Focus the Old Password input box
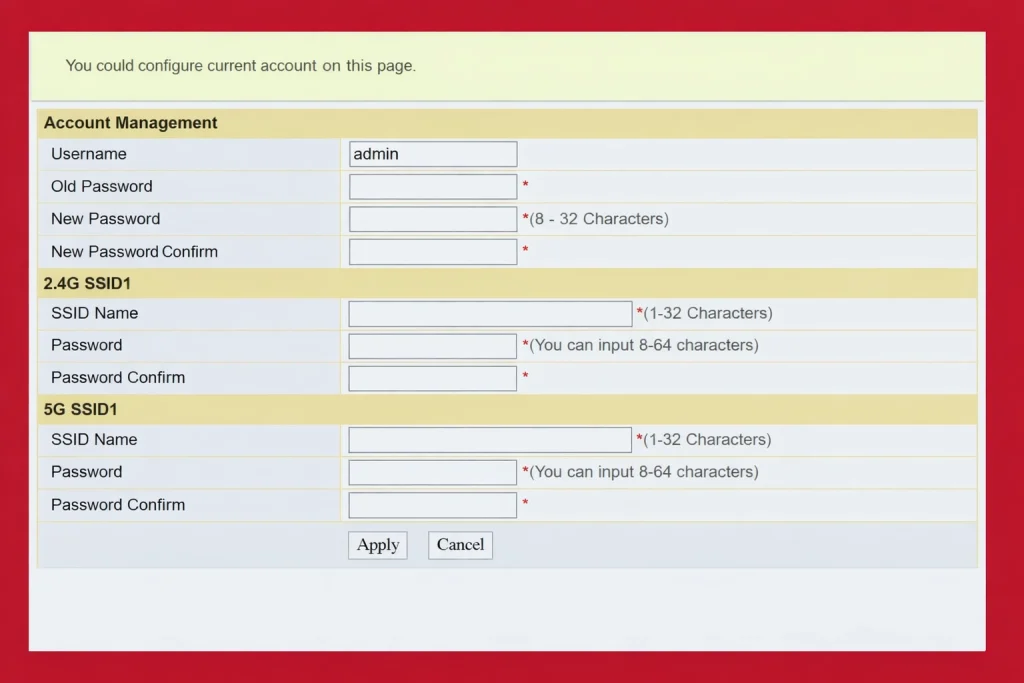Image resolution: width=1024 pixels, height=683 pixels. pyautogui.click(x=432, y=187)
